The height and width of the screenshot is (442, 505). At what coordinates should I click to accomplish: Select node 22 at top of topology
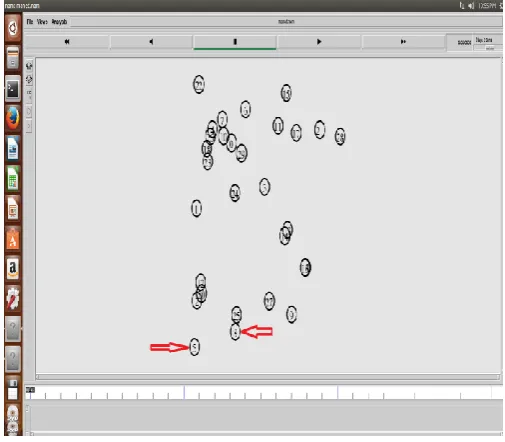[x=199, y=85]
